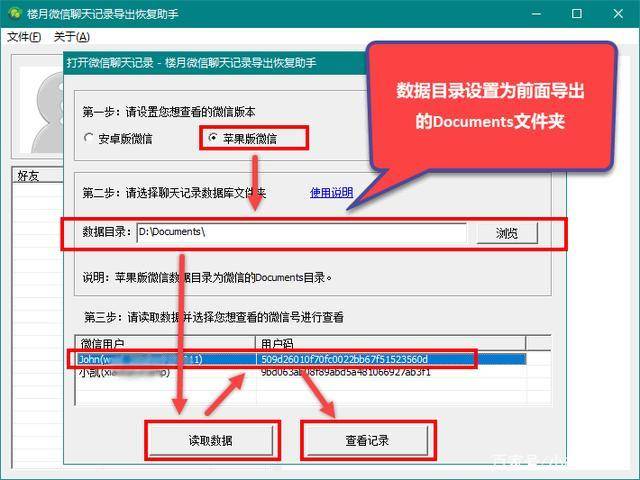Click the app logo icon in title bar
This screenshot has width=640, height=480.
click(x=15, y=13)
